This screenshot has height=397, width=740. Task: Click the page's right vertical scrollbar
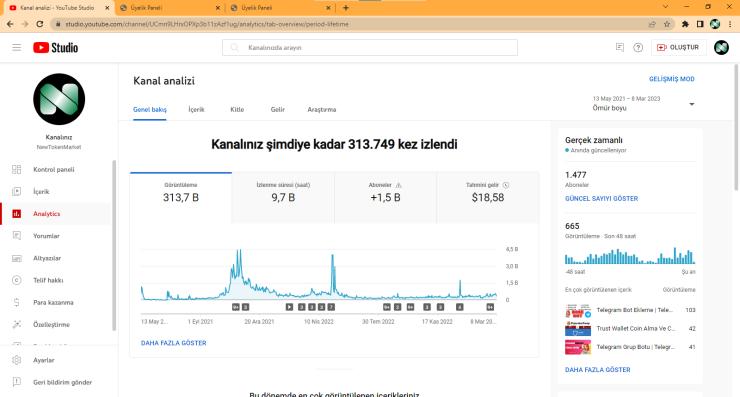[736, 127]
